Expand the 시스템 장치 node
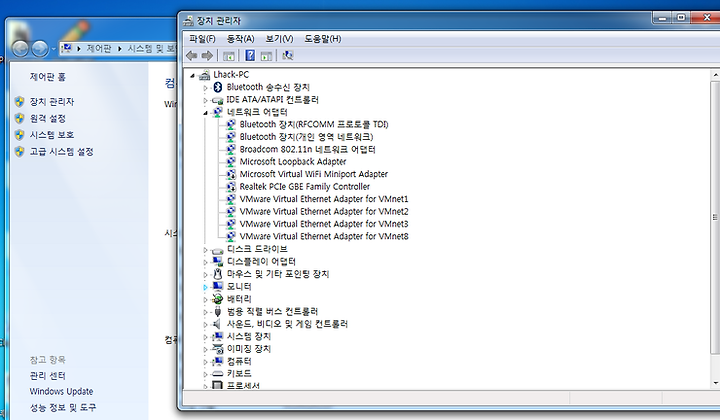 (x=206, y=337)
